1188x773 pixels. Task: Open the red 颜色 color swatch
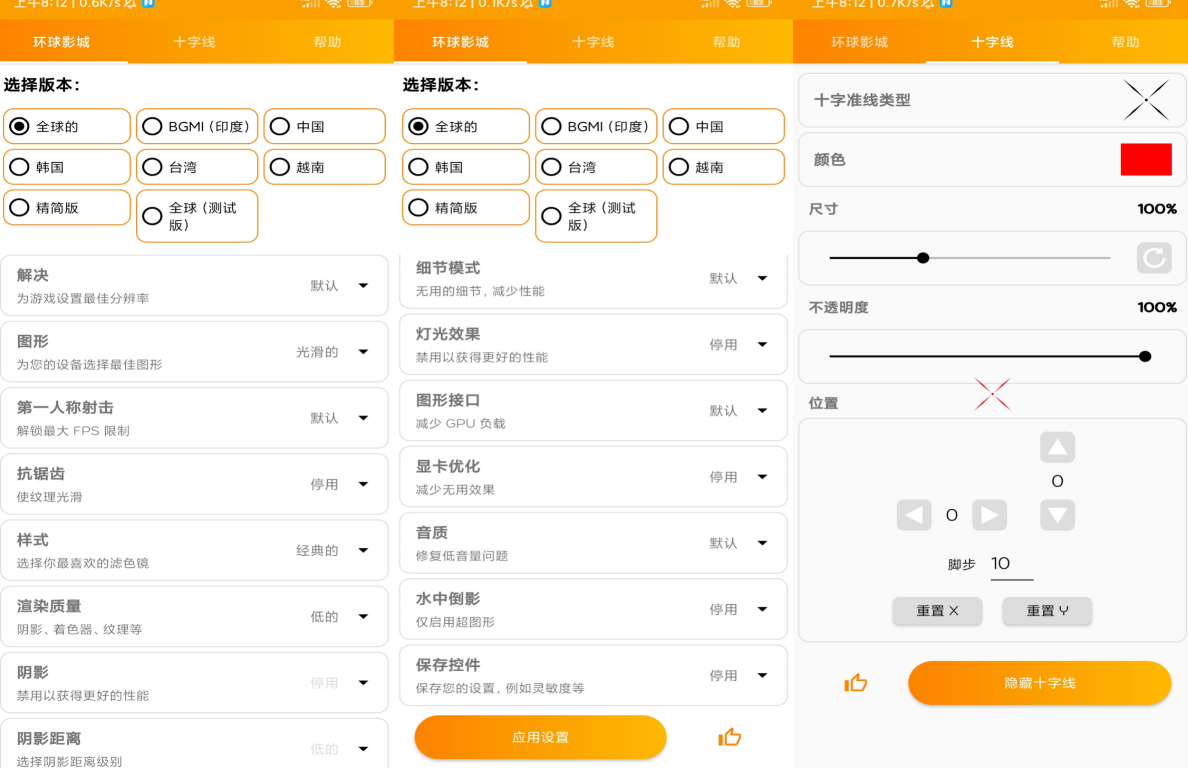pos(1146,160)
